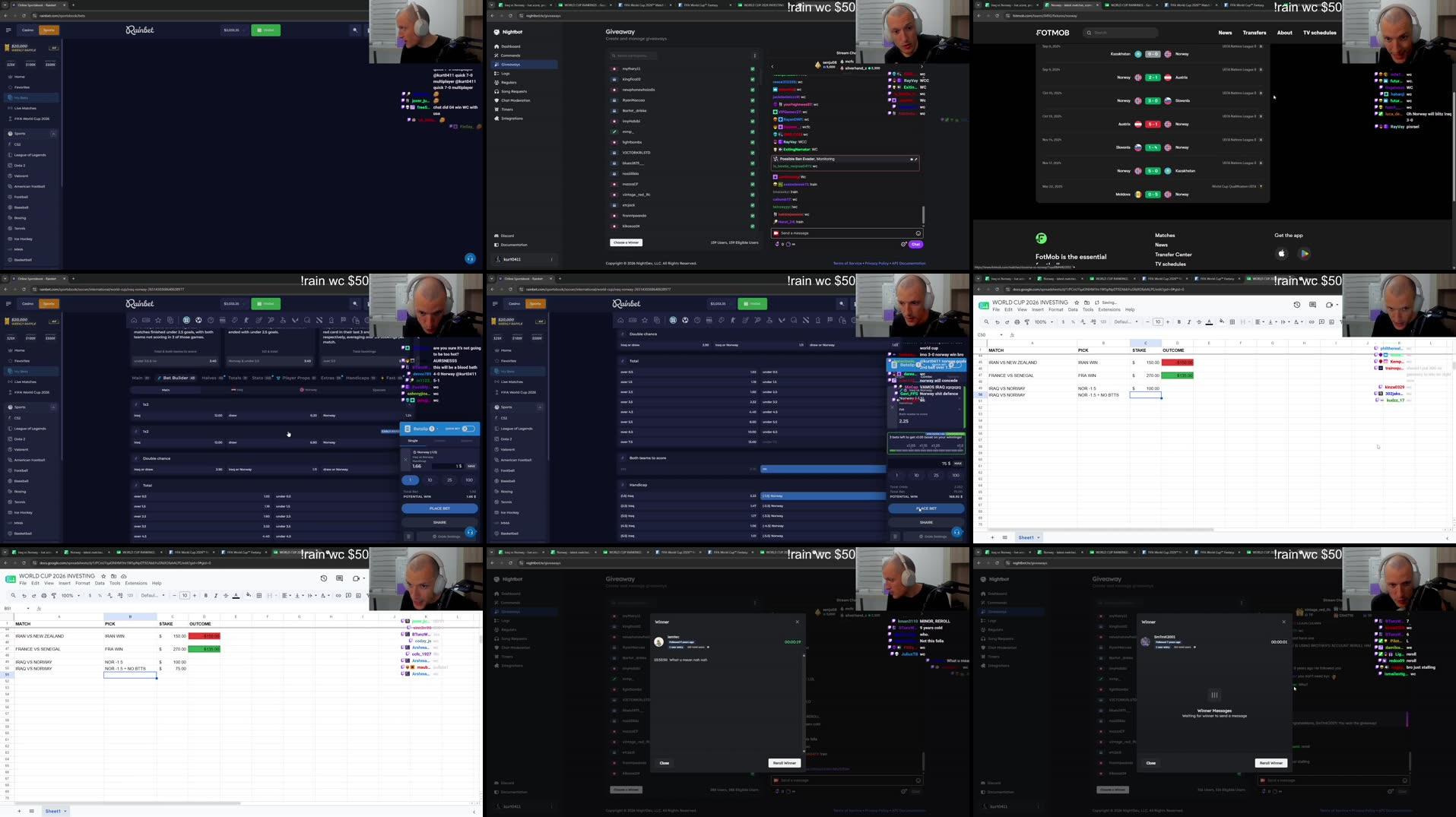Click Reroll Winner in Winner dialog showing 00:00:19

[784, 762]
